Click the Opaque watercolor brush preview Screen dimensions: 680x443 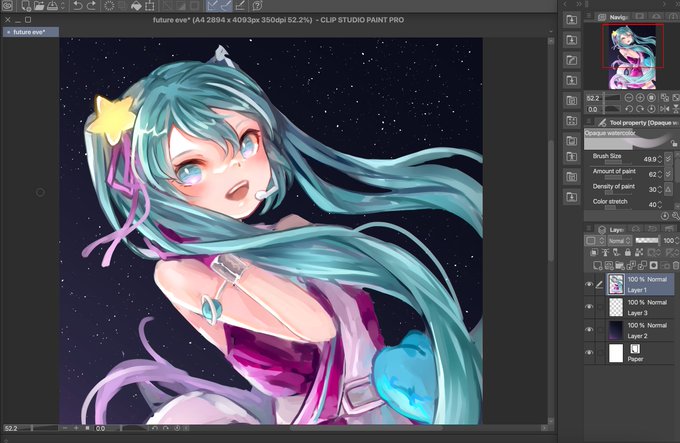coord(631,139)
